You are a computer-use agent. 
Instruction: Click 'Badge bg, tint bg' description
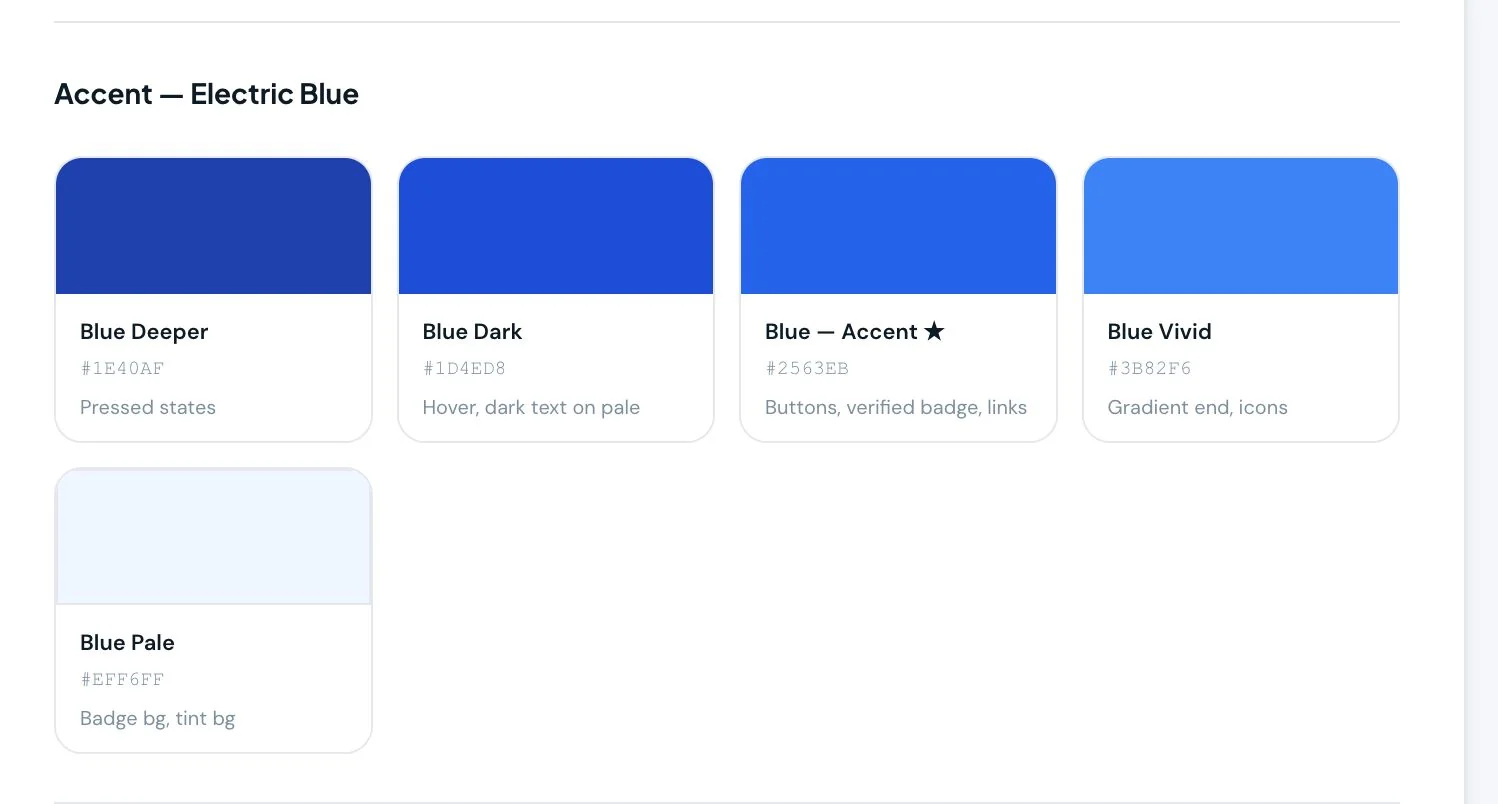(157, 719)
